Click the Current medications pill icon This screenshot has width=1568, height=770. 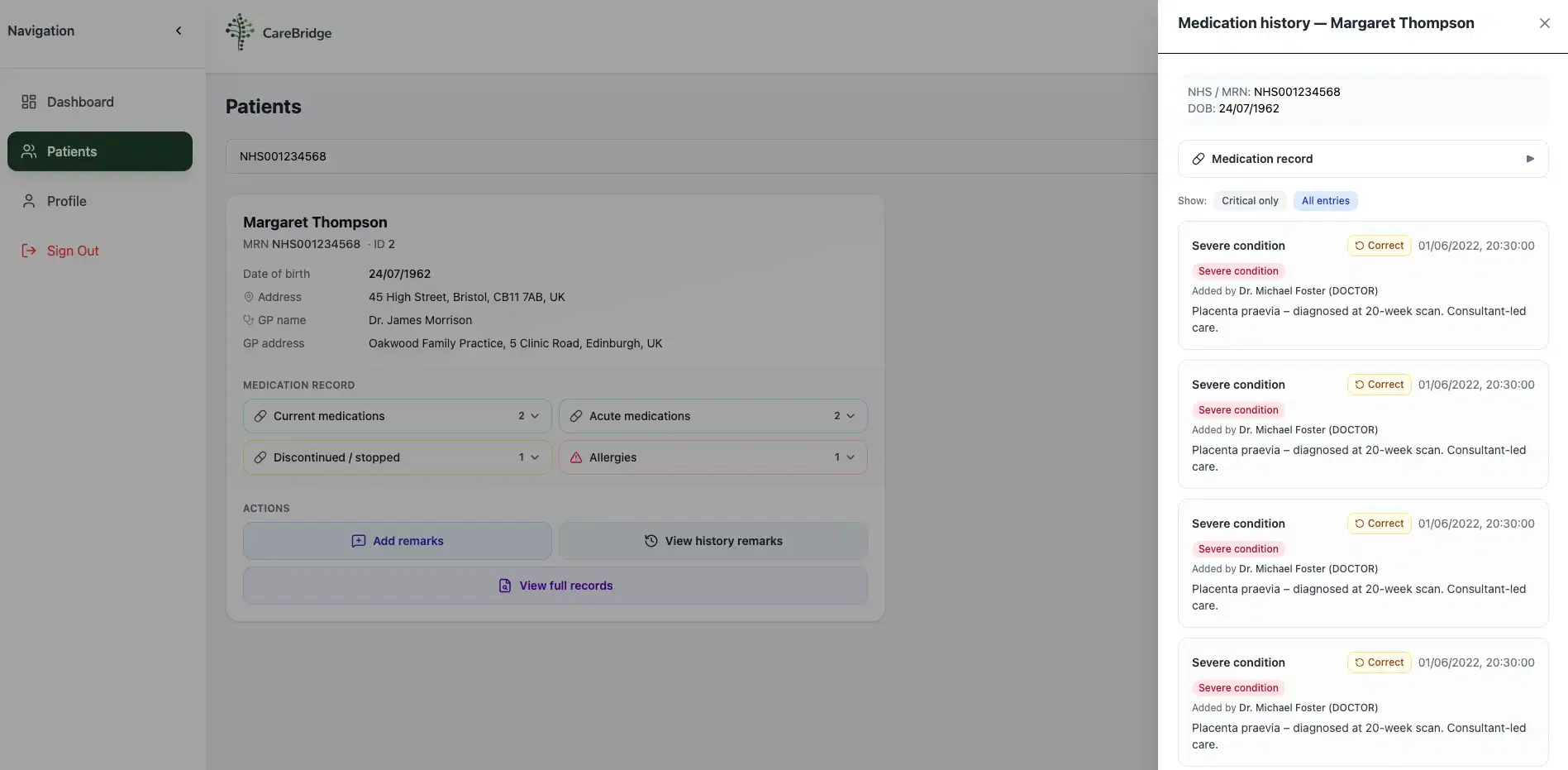(x=260, y=416)
